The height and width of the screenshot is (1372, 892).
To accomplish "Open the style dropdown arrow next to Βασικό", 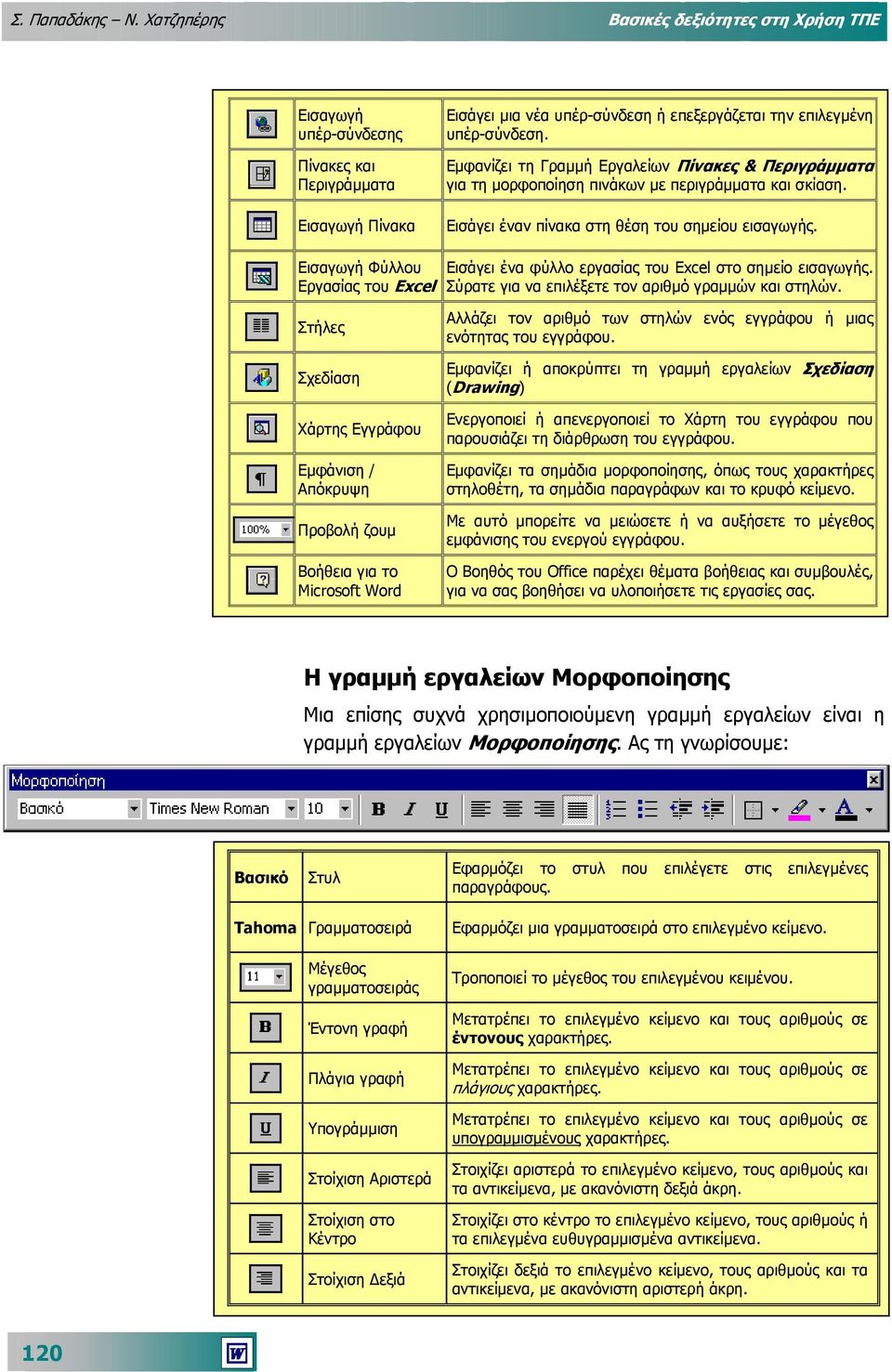I will 134,809.
